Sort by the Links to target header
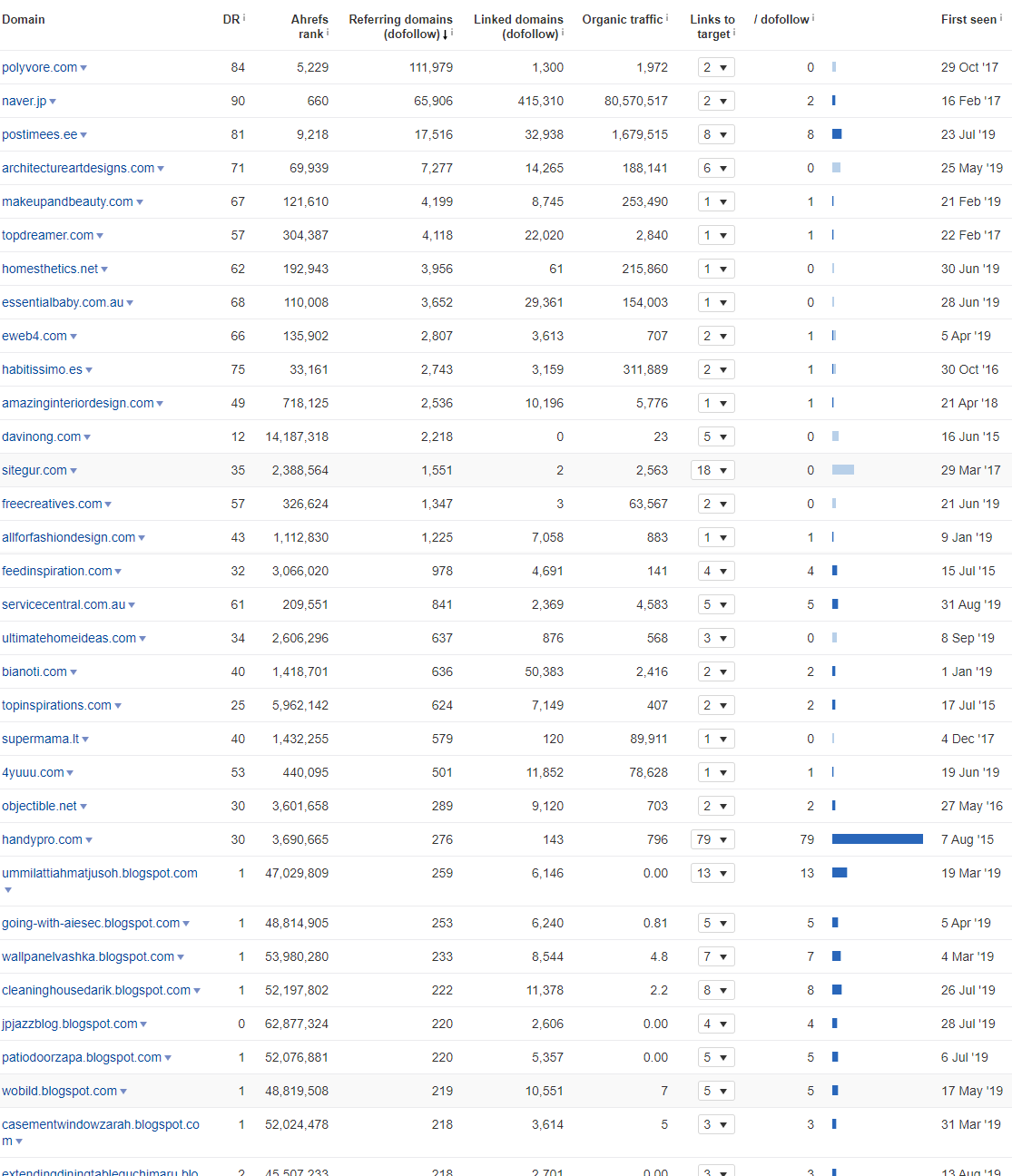 point(712,26)
